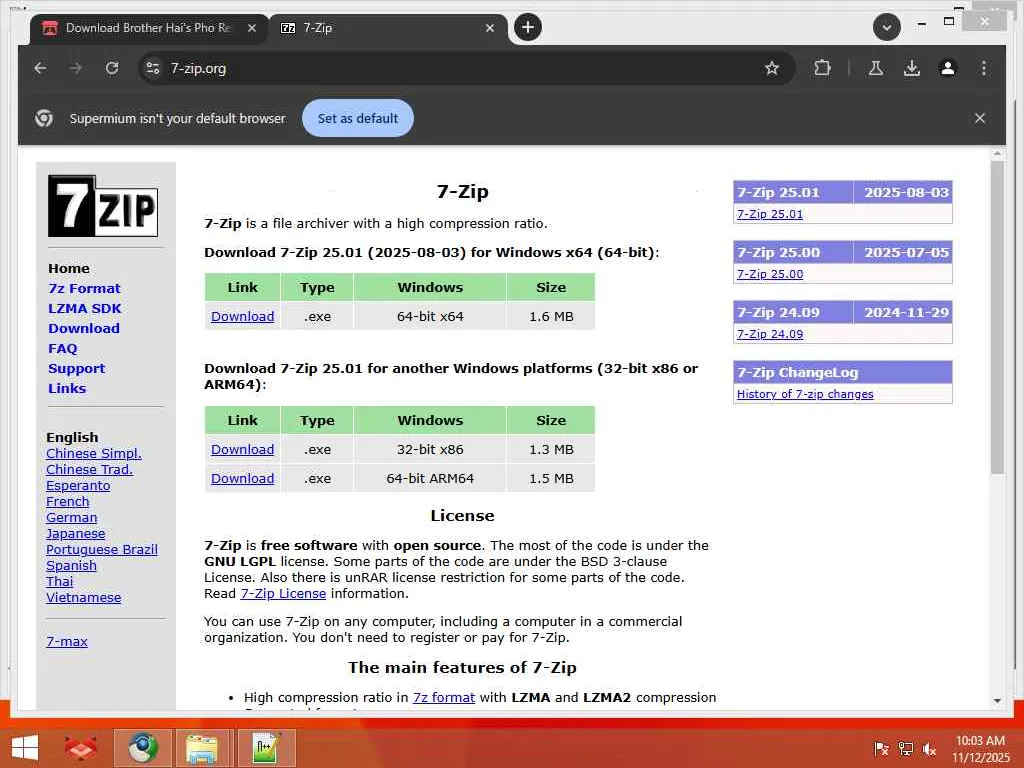Switch language to Japanese
Viewport: 1024px width, 768px height.
pyautogui.click(x=75, y=534)
